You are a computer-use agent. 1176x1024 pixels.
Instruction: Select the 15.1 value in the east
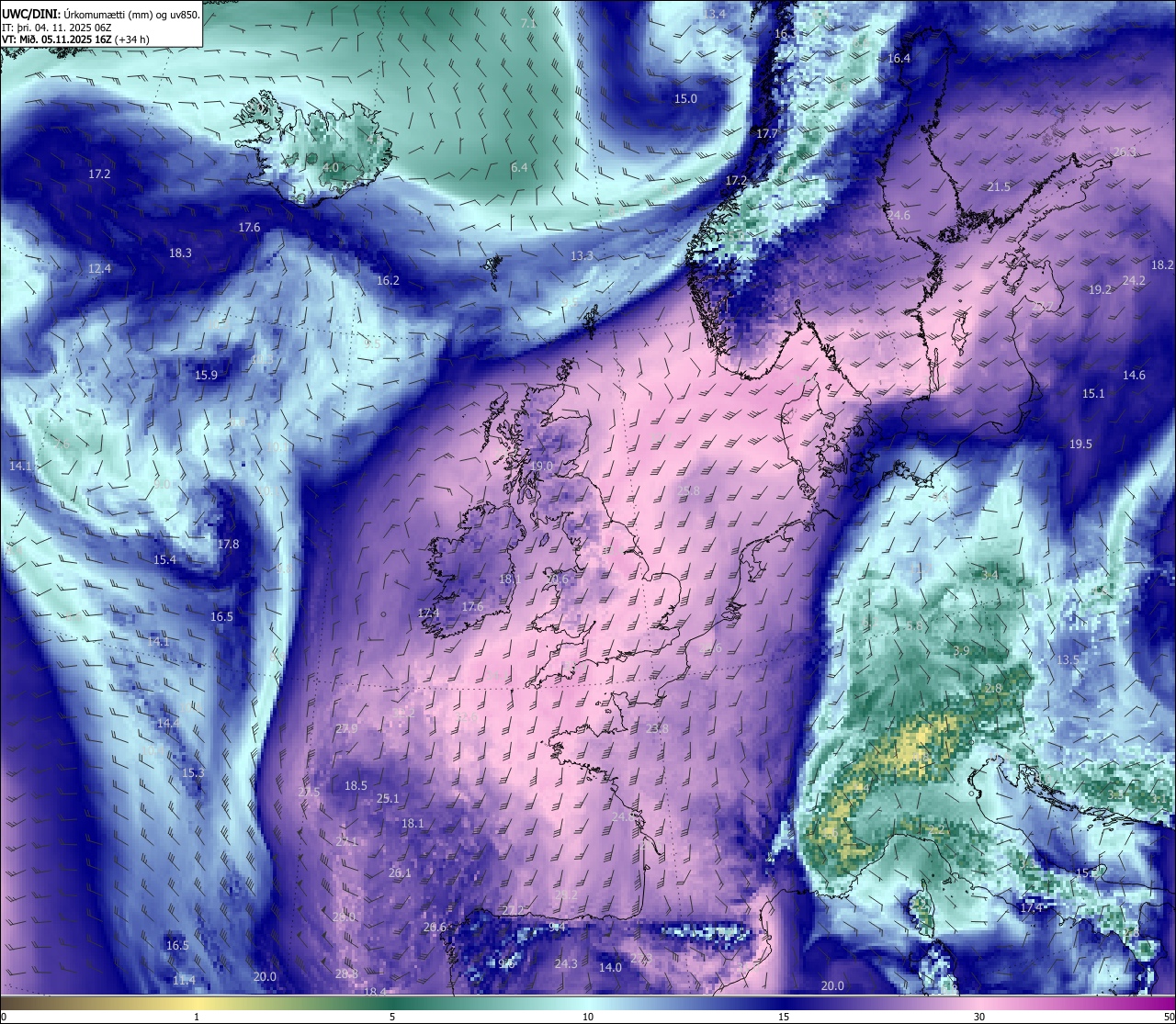1093,393
